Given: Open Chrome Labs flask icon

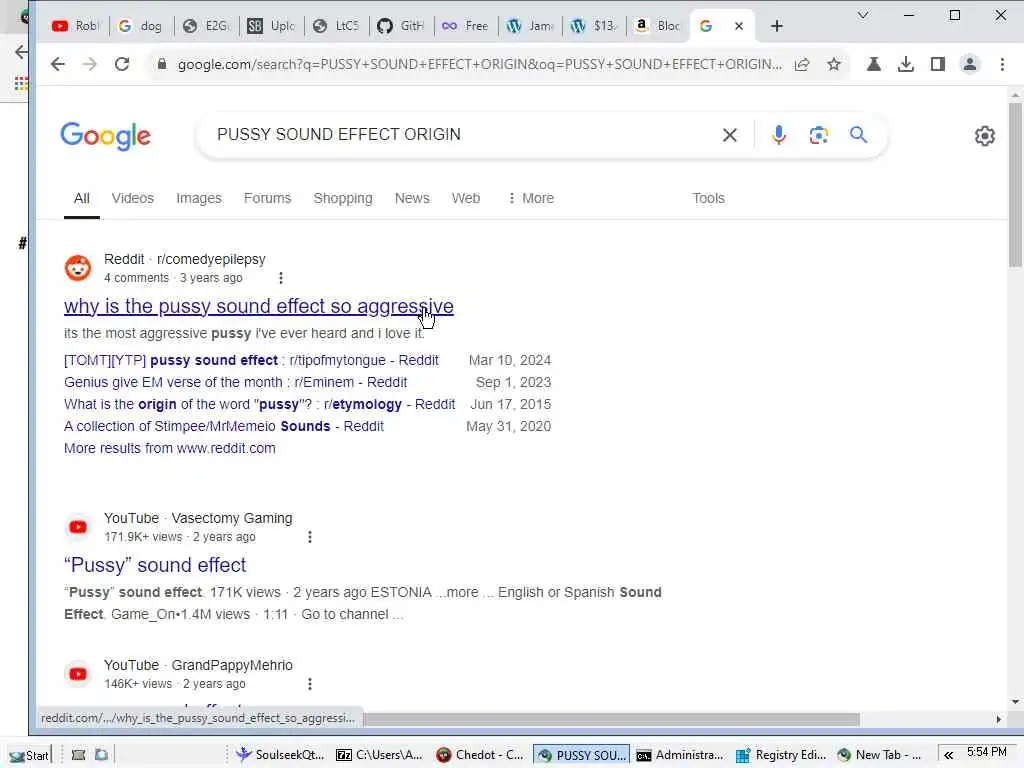Looking at the screenshot, I should click(x=874, y=64).
